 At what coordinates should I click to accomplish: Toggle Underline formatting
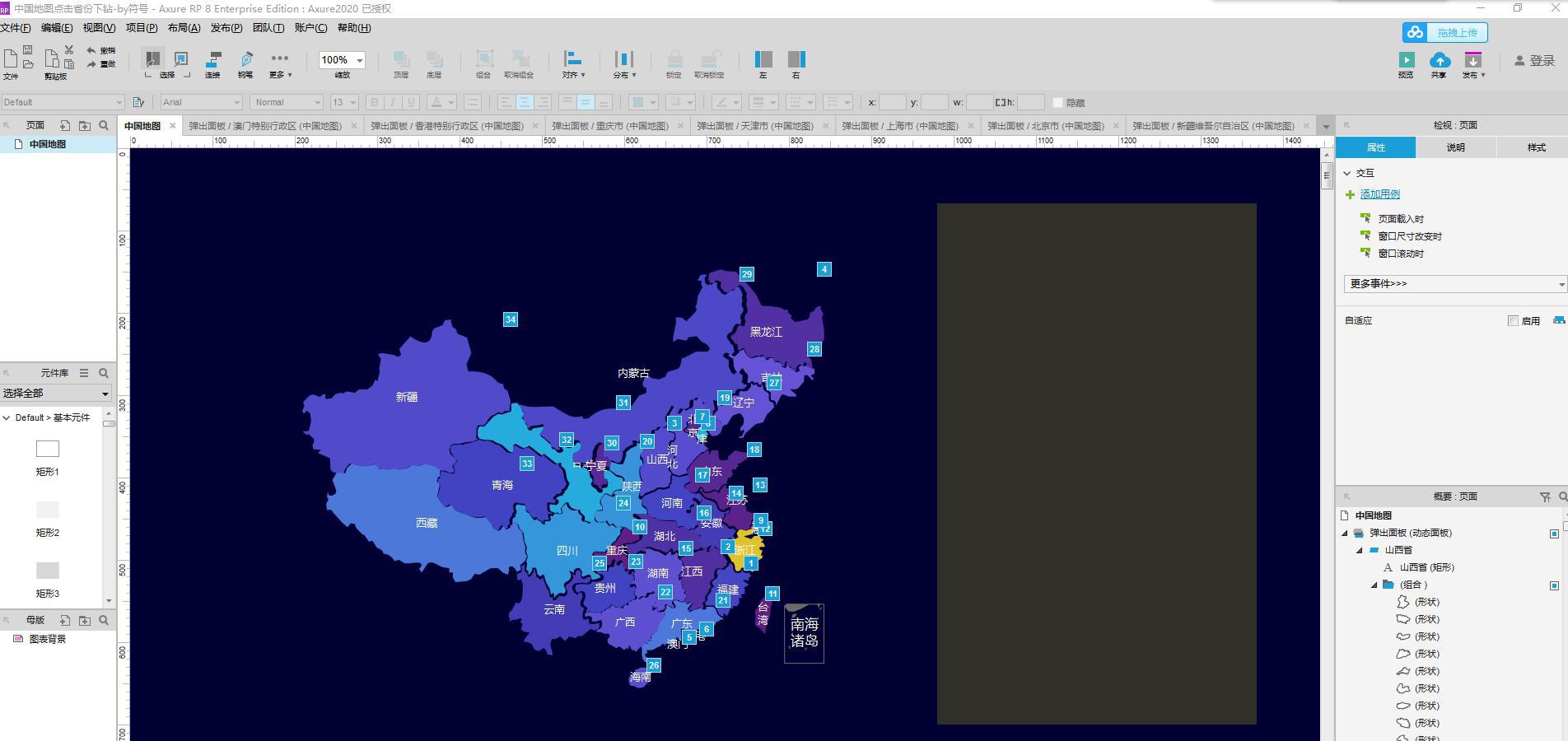pyautogui.click(x=411, y=102)
